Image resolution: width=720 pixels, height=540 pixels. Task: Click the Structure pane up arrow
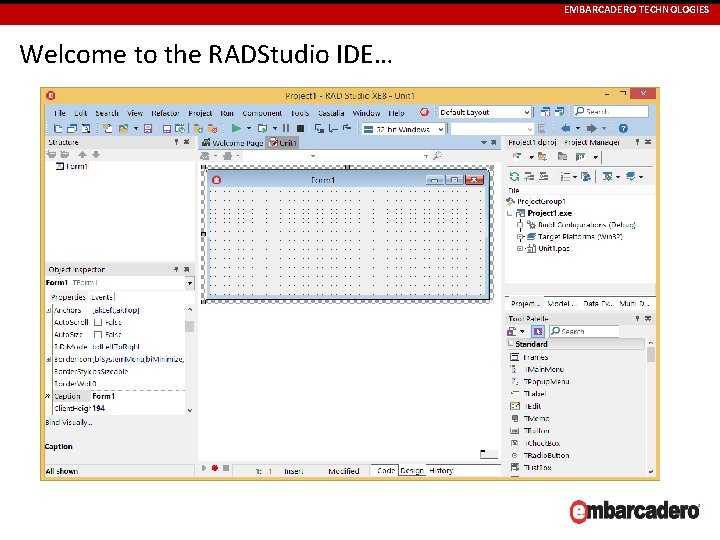pyautogui.click(x=82, y=155)
